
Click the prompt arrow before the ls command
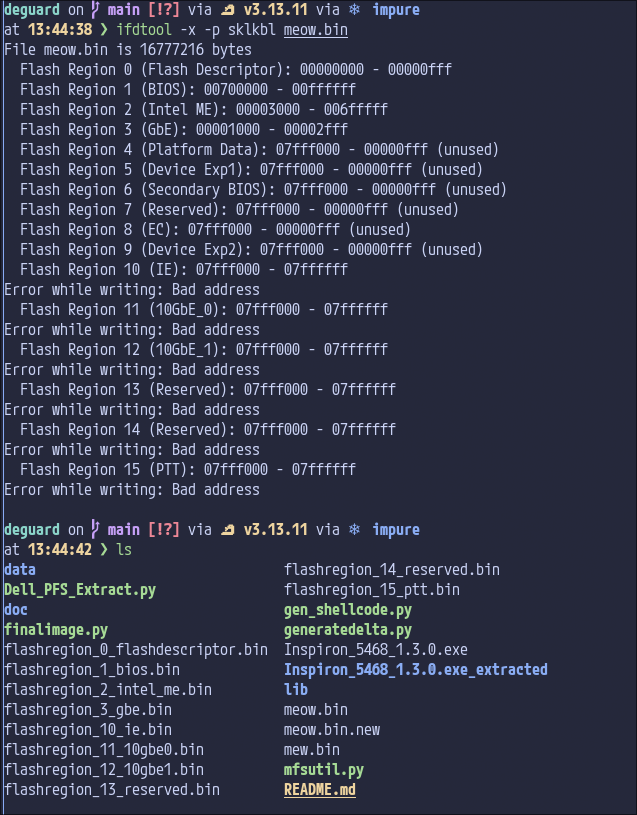pos(105,549)
